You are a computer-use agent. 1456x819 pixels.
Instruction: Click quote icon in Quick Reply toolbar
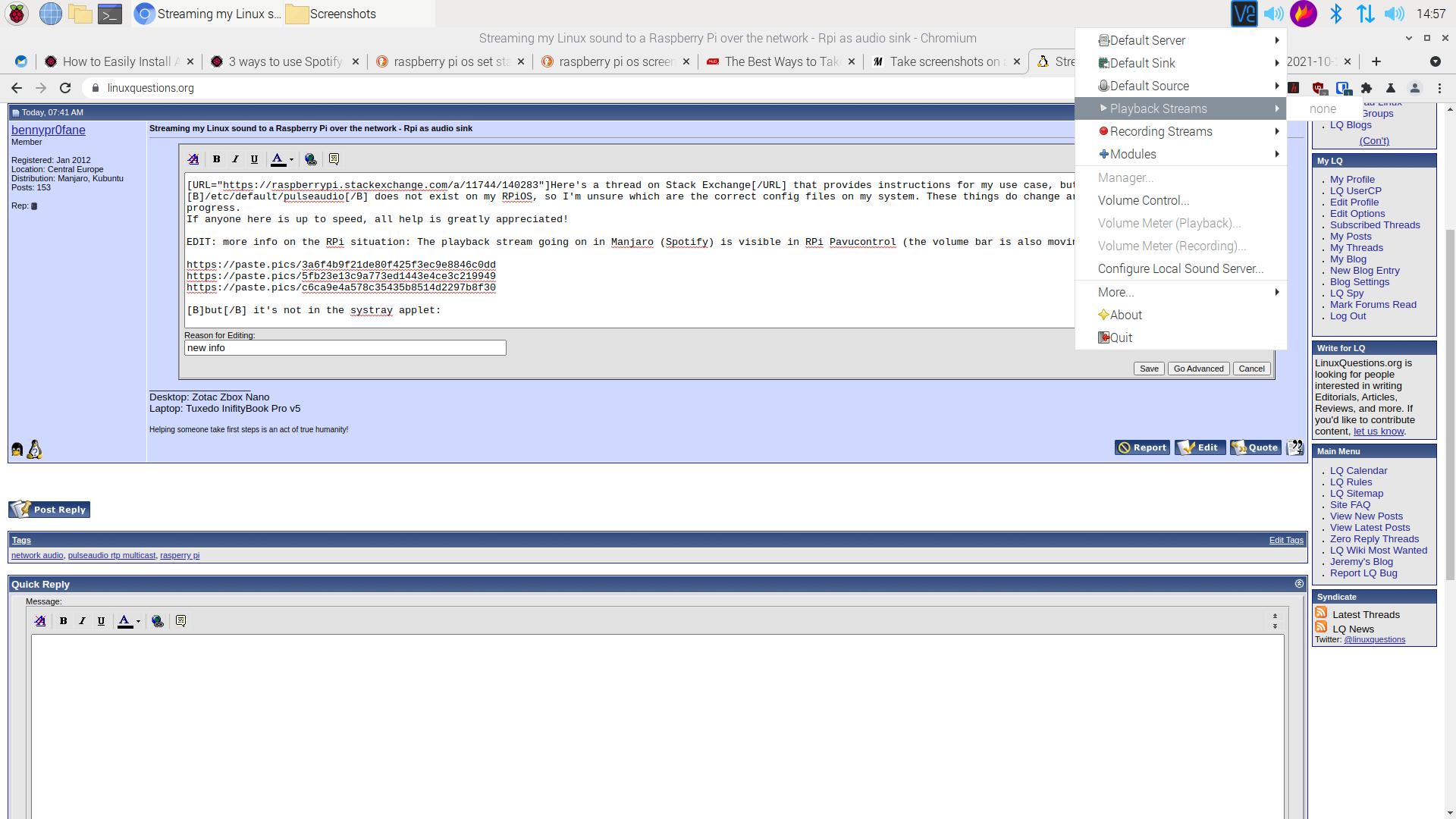pyautogui.click(x=180, y=621)
